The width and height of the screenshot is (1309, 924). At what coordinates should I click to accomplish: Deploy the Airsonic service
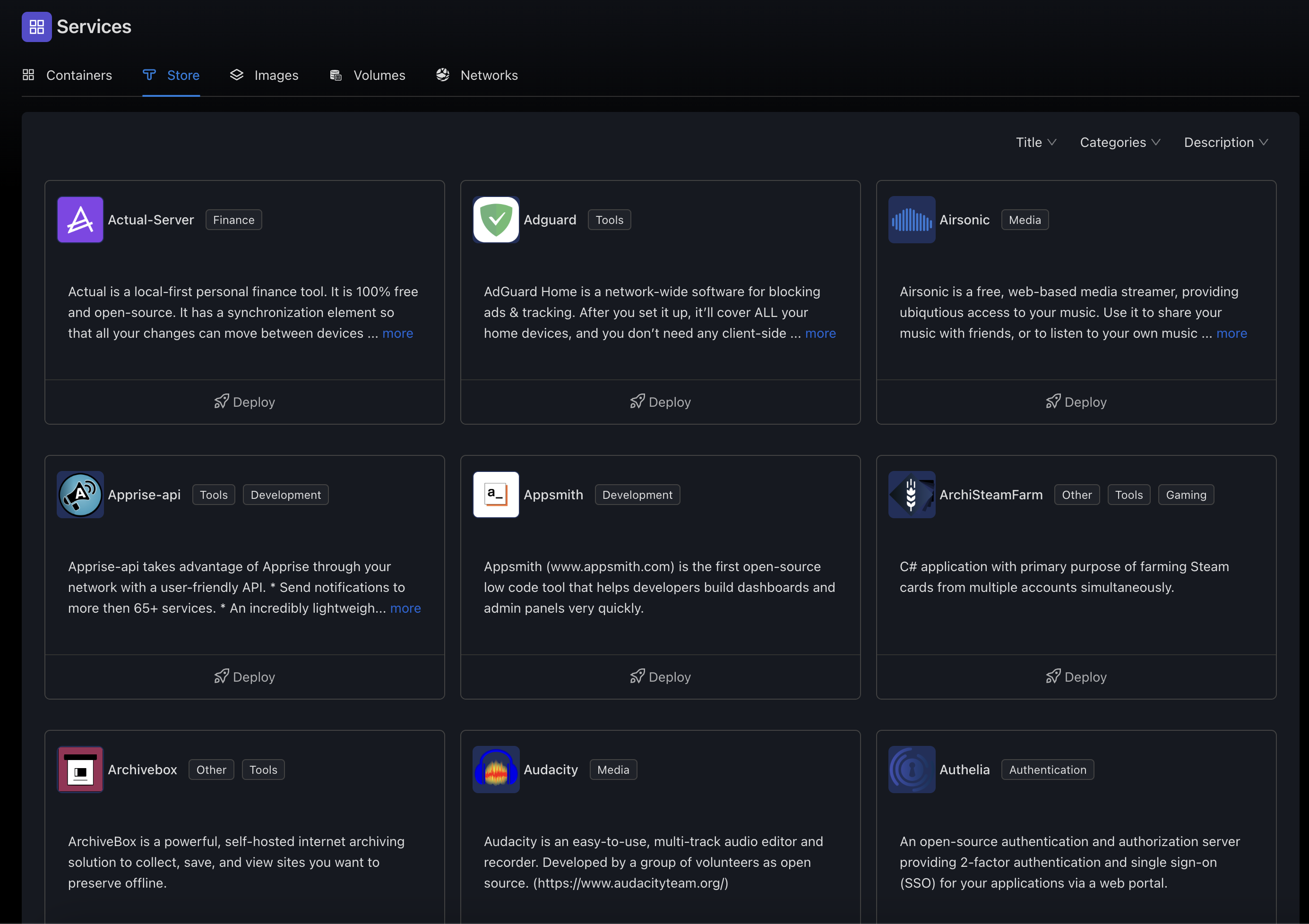[x=1076, y=402]
